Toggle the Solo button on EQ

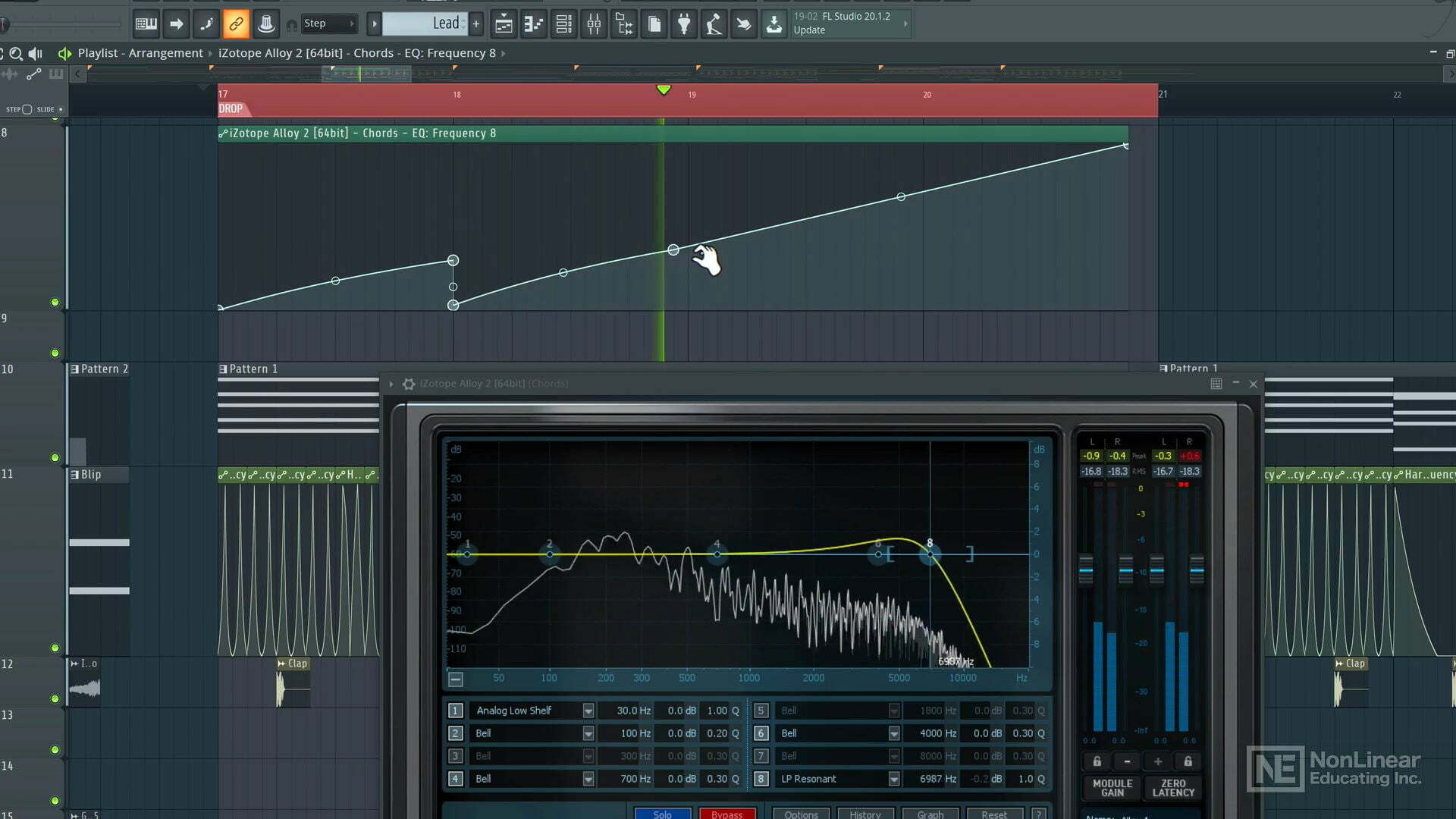click(x=662, y=811)
